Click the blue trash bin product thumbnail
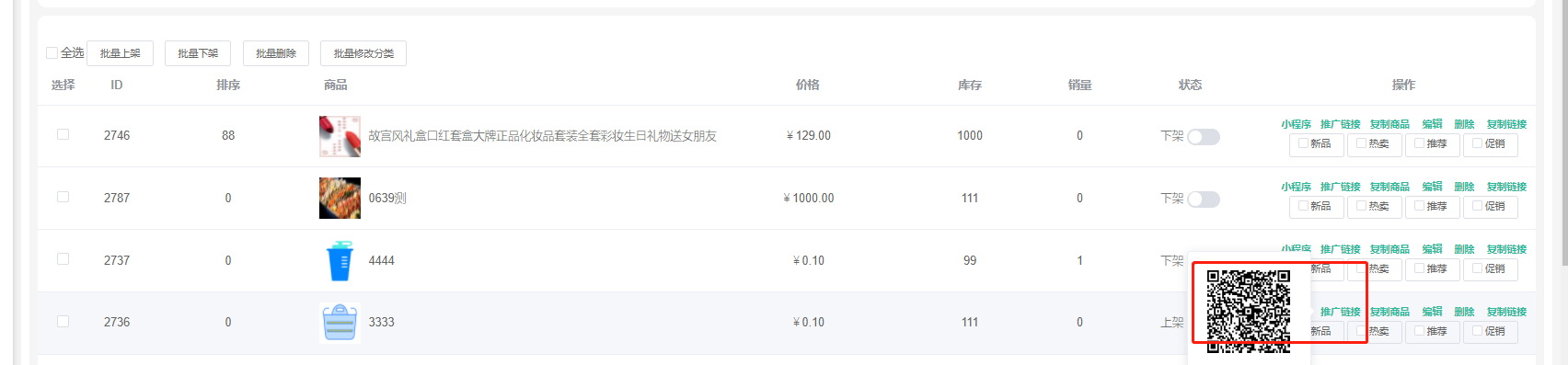Viewport: 1568px width, 365px height. (x=340, y=260)
